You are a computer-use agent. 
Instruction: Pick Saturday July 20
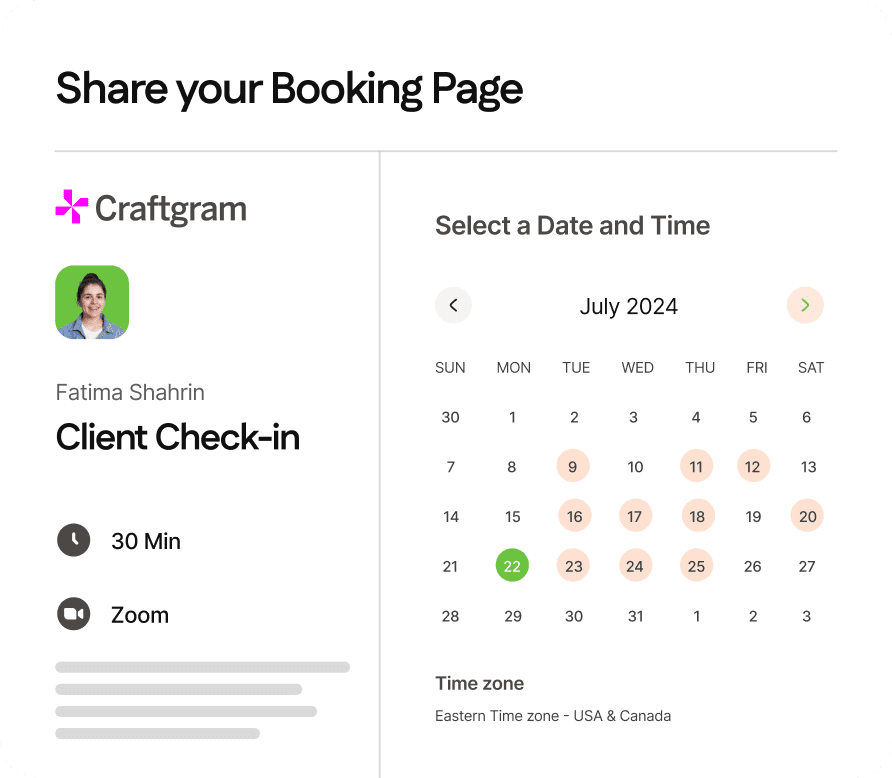click(x=807, y=515)
